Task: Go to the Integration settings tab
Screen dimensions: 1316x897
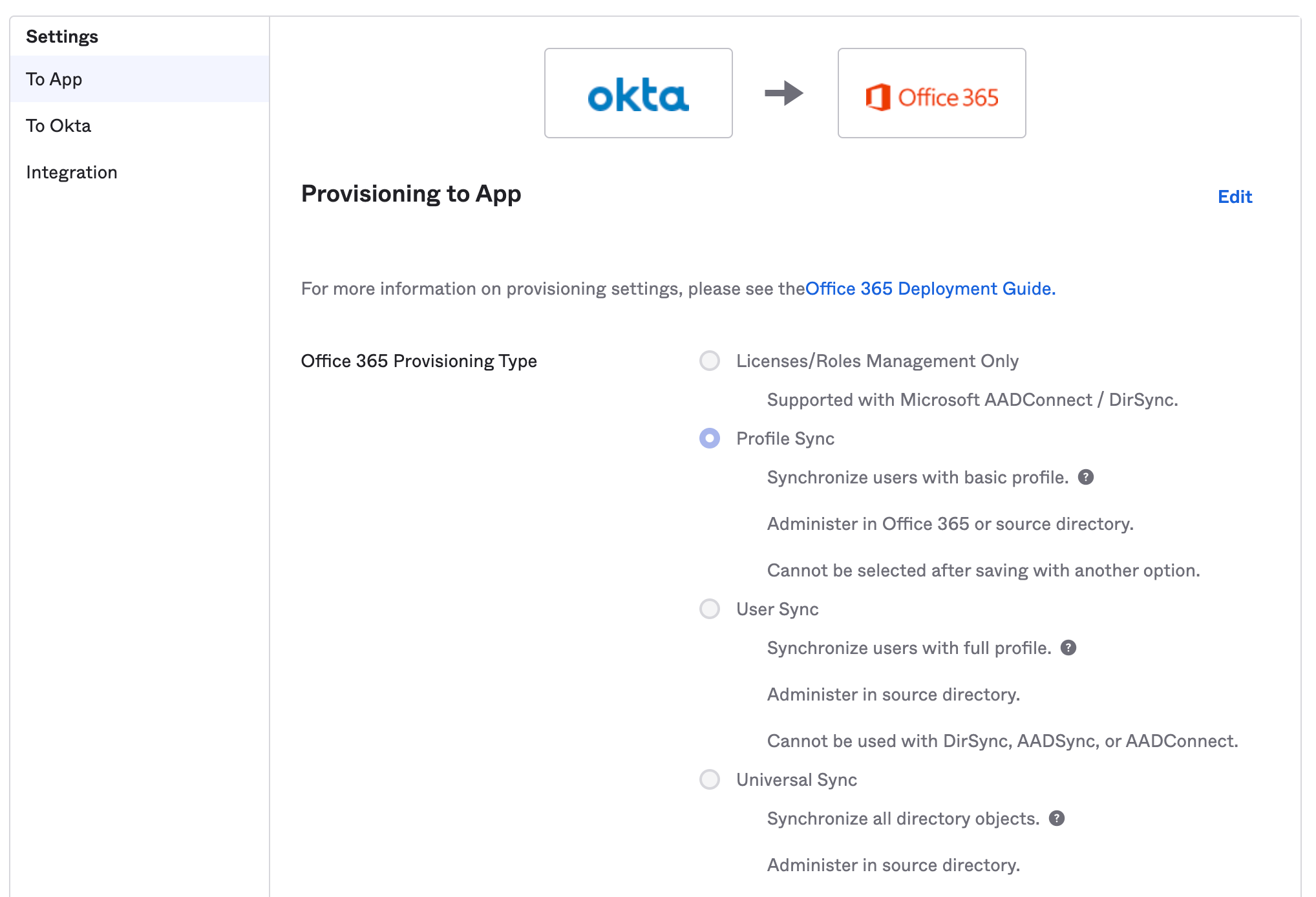Action: tap(72, 172)
